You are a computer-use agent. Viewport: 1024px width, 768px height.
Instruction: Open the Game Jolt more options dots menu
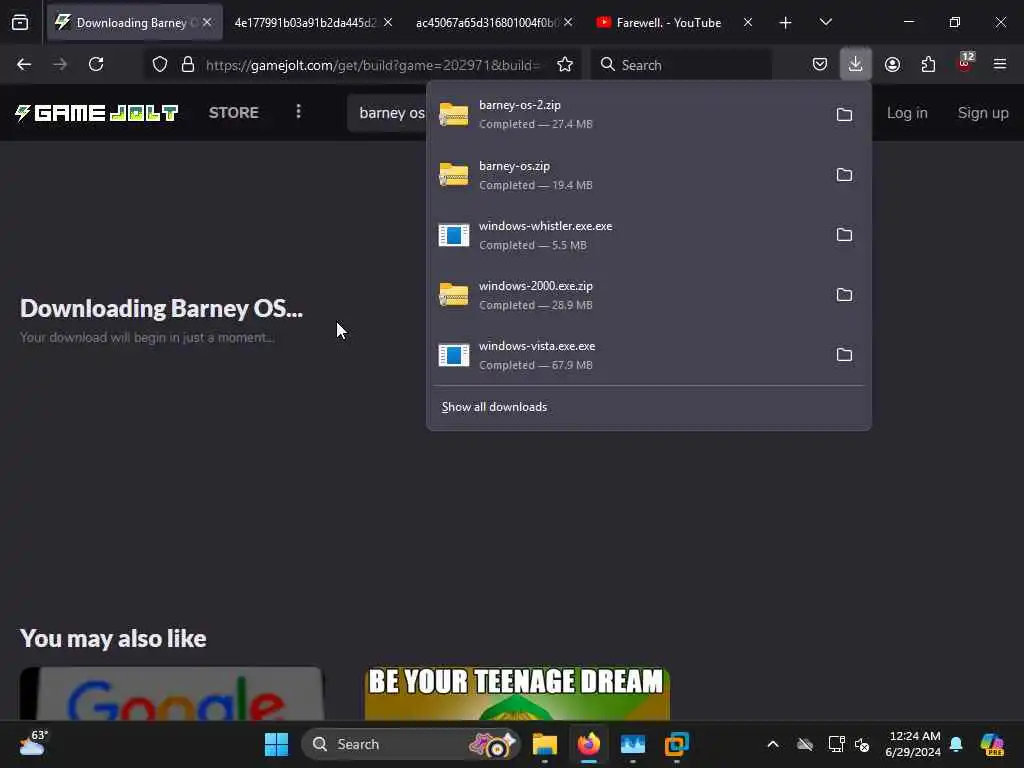pyautogui.click(x=298, y=112)
